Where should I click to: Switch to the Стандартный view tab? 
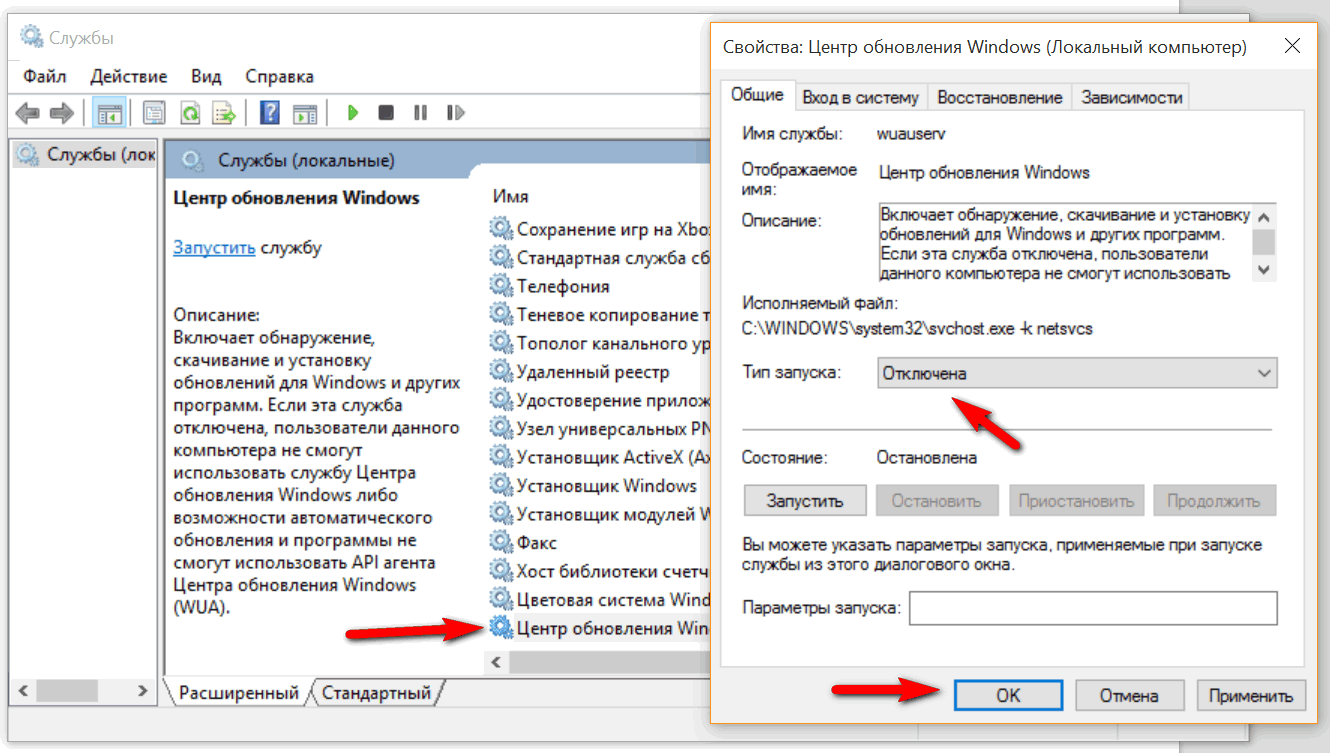[376, 692]
